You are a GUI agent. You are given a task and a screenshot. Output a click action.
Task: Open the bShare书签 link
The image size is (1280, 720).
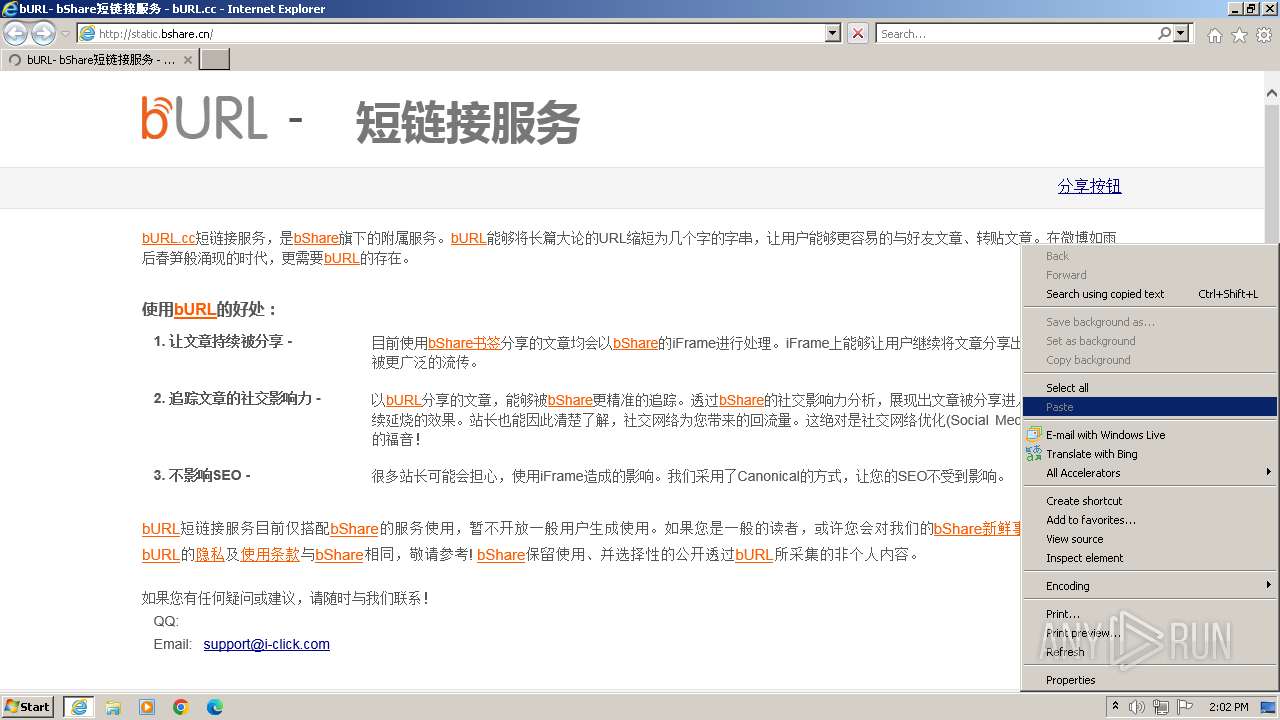[464, 343]
